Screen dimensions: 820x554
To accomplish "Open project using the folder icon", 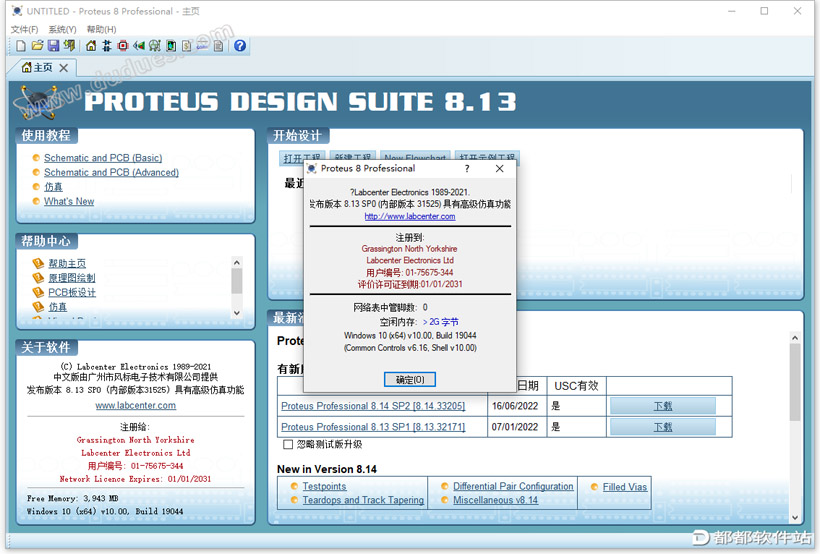I will click(x=37, y=46).
